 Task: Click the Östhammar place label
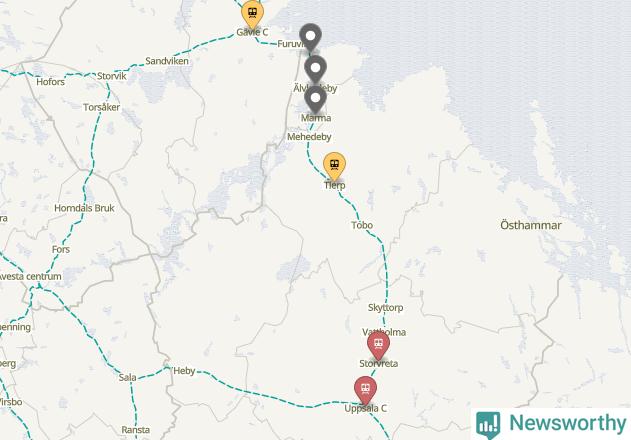tap(531, 225)
